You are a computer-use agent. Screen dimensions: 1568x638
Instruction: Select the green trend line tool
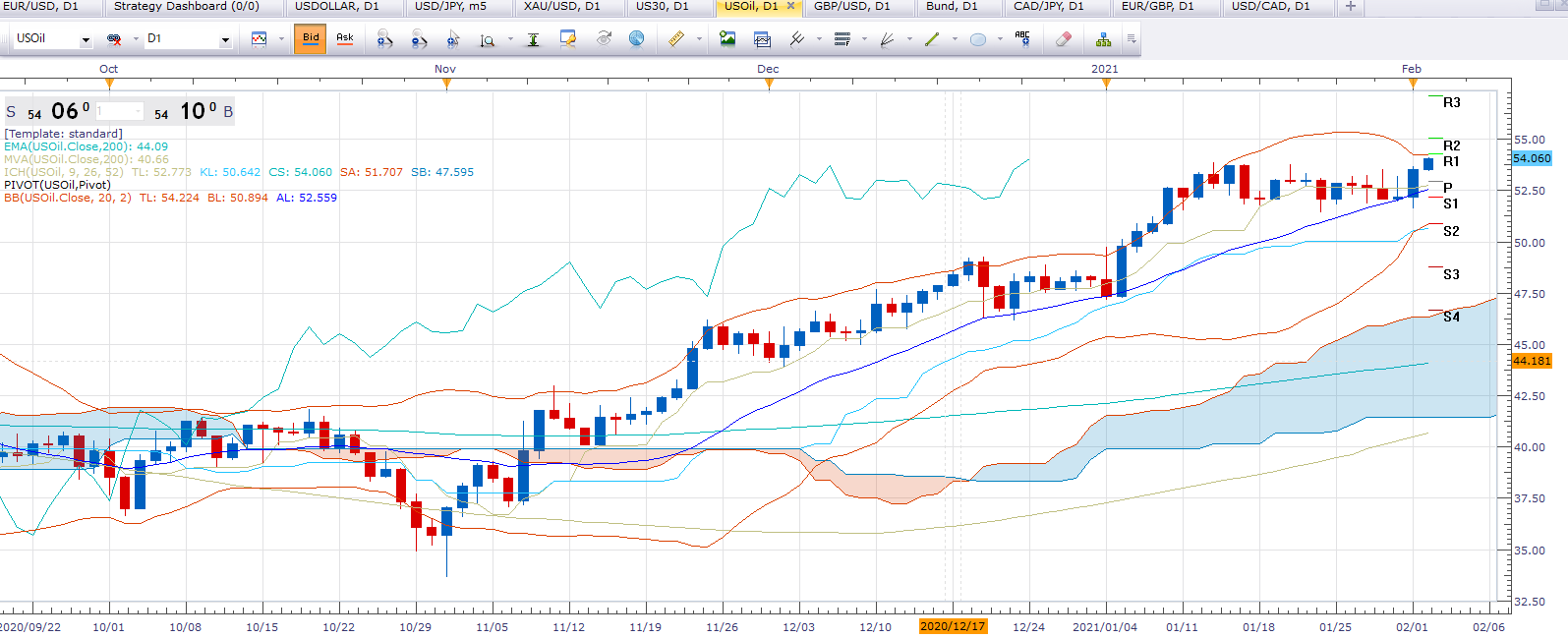pyautogui.click(x=932, y=39)
